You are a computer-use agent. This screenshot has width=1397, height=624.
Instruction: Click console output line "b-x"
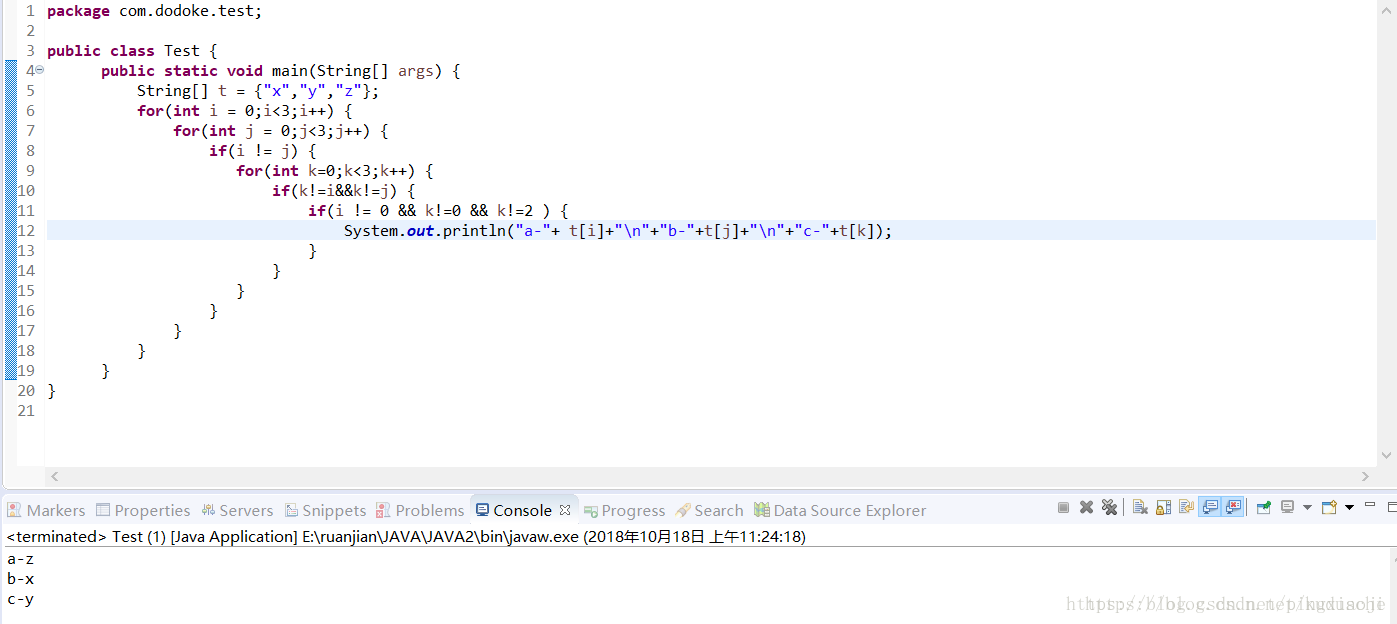click(20, 579)
